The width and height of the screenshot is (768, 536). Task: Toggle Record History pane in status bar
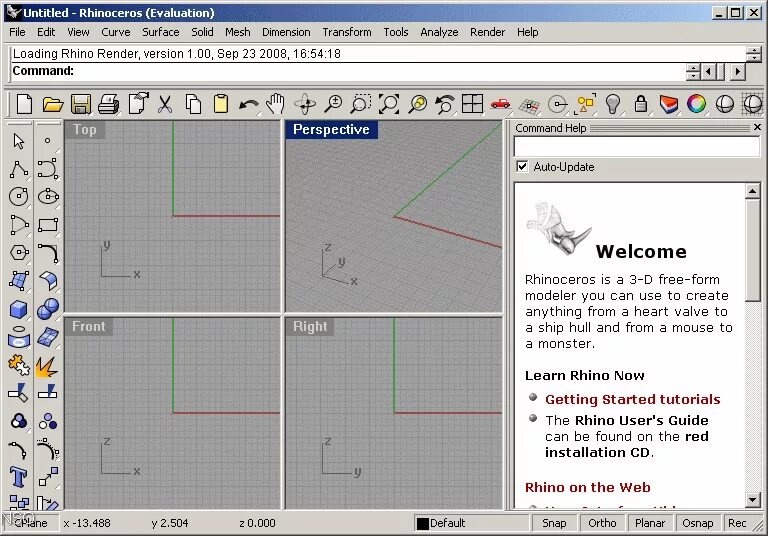(737, 523)
